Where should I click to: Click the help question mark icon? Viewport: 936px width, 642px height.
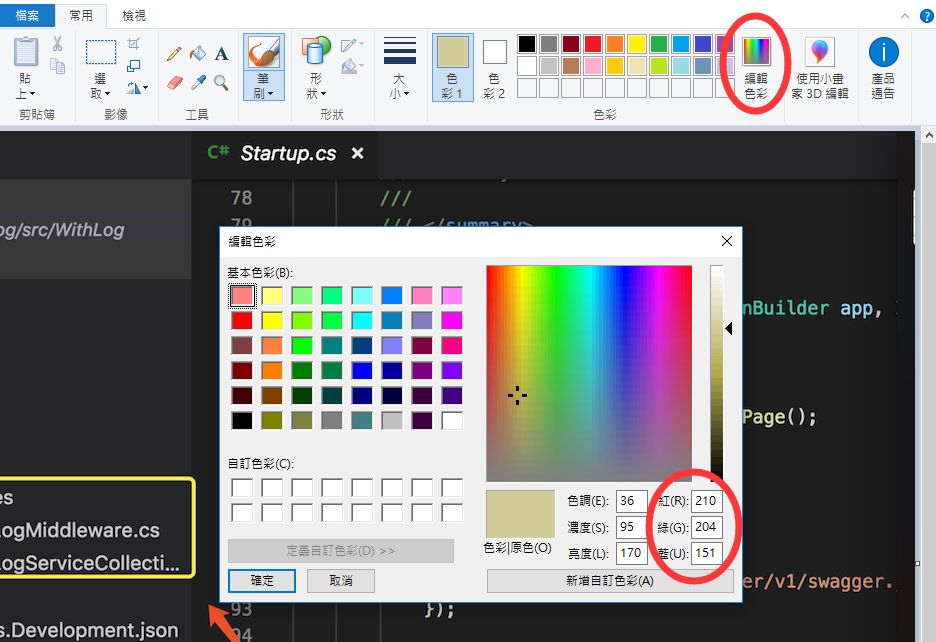pos(926,16)
